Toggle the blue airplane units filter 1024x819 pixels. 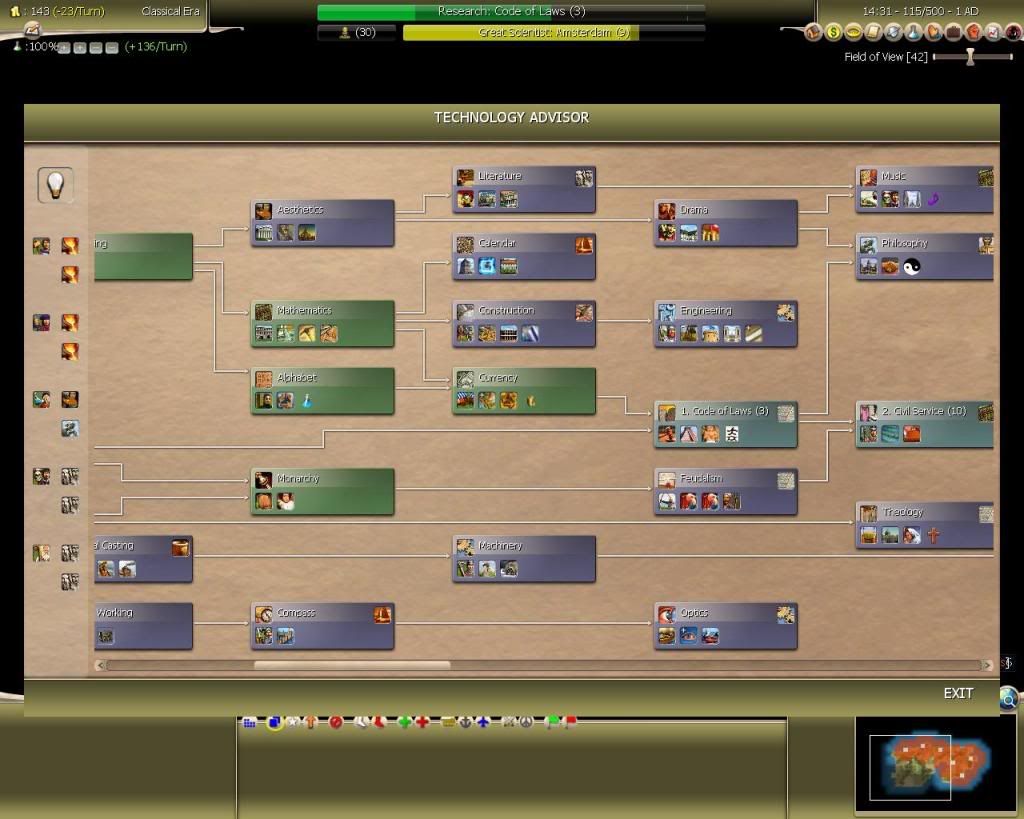point(483,722)
